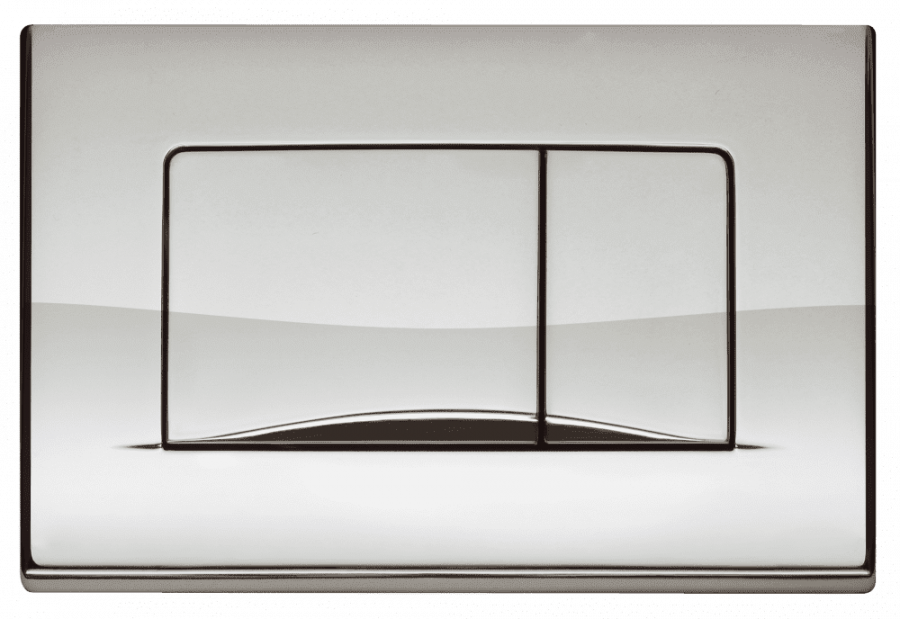The image size is (900, 619).
Task: Click the top border of the large button
Action: tap(350, 149)
